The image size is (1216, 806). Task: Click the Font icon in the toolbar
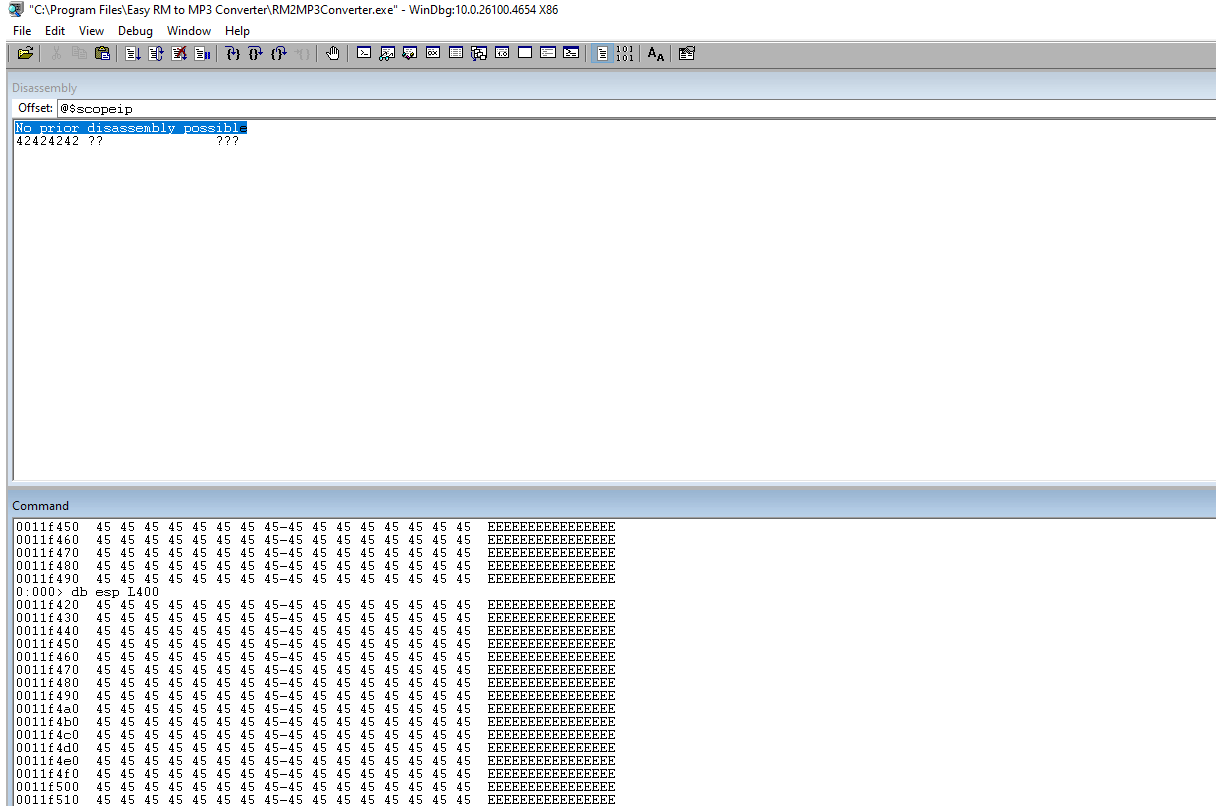(656, 54)
